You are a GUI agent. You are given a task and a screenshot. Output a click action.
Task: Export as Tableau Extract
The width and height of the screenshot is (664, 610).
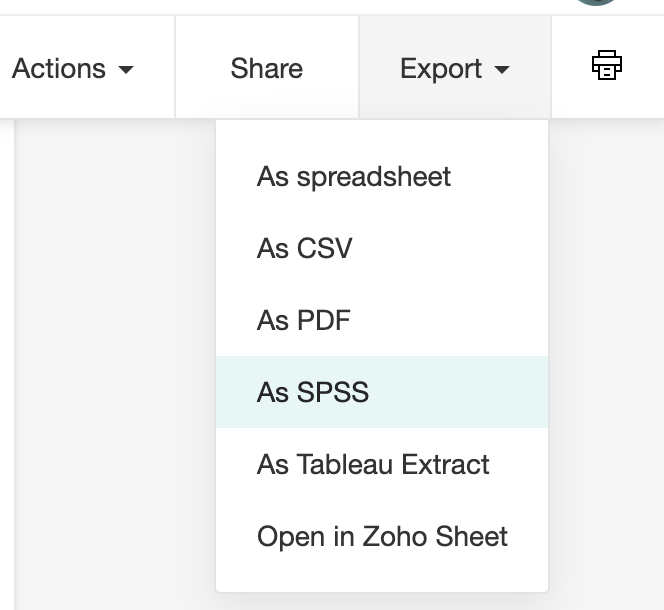pos(373,465)
